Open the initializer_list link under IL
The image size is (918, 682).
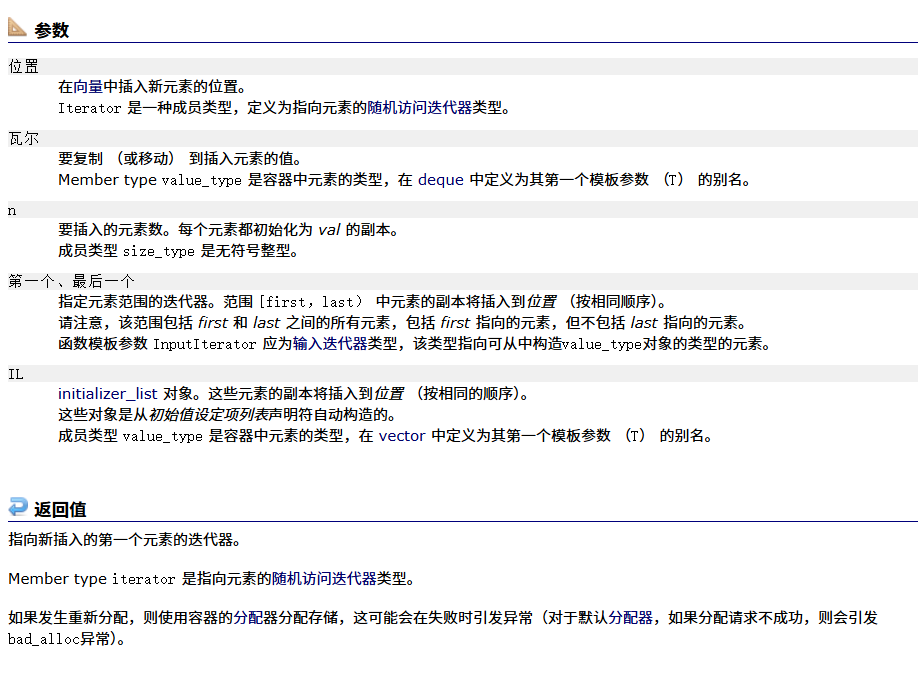click(x=108, y=393)
